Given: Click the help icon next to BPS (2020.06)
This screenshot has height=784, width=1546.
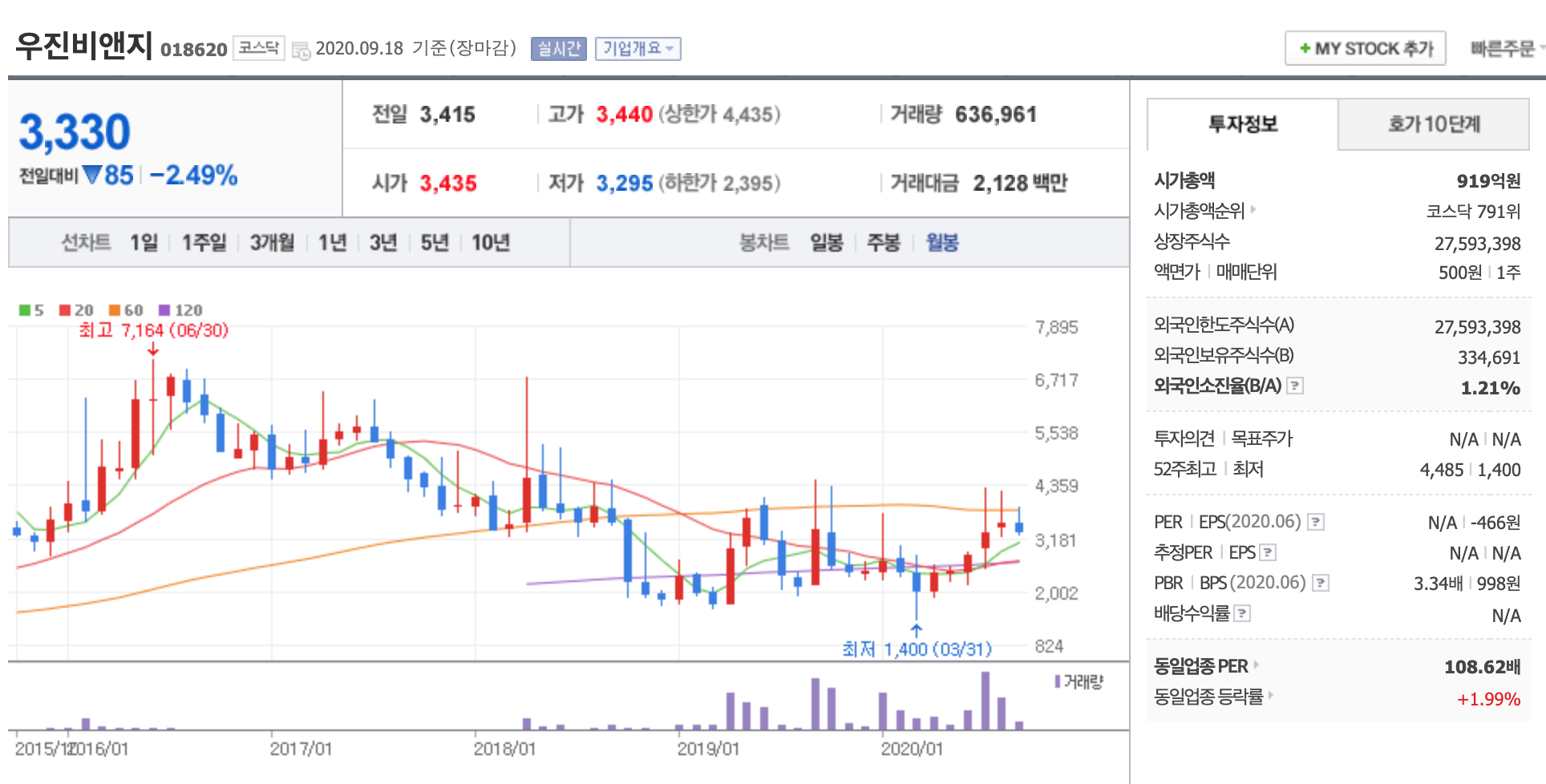Looking at the screenshot, I should tap(1321, 583).
